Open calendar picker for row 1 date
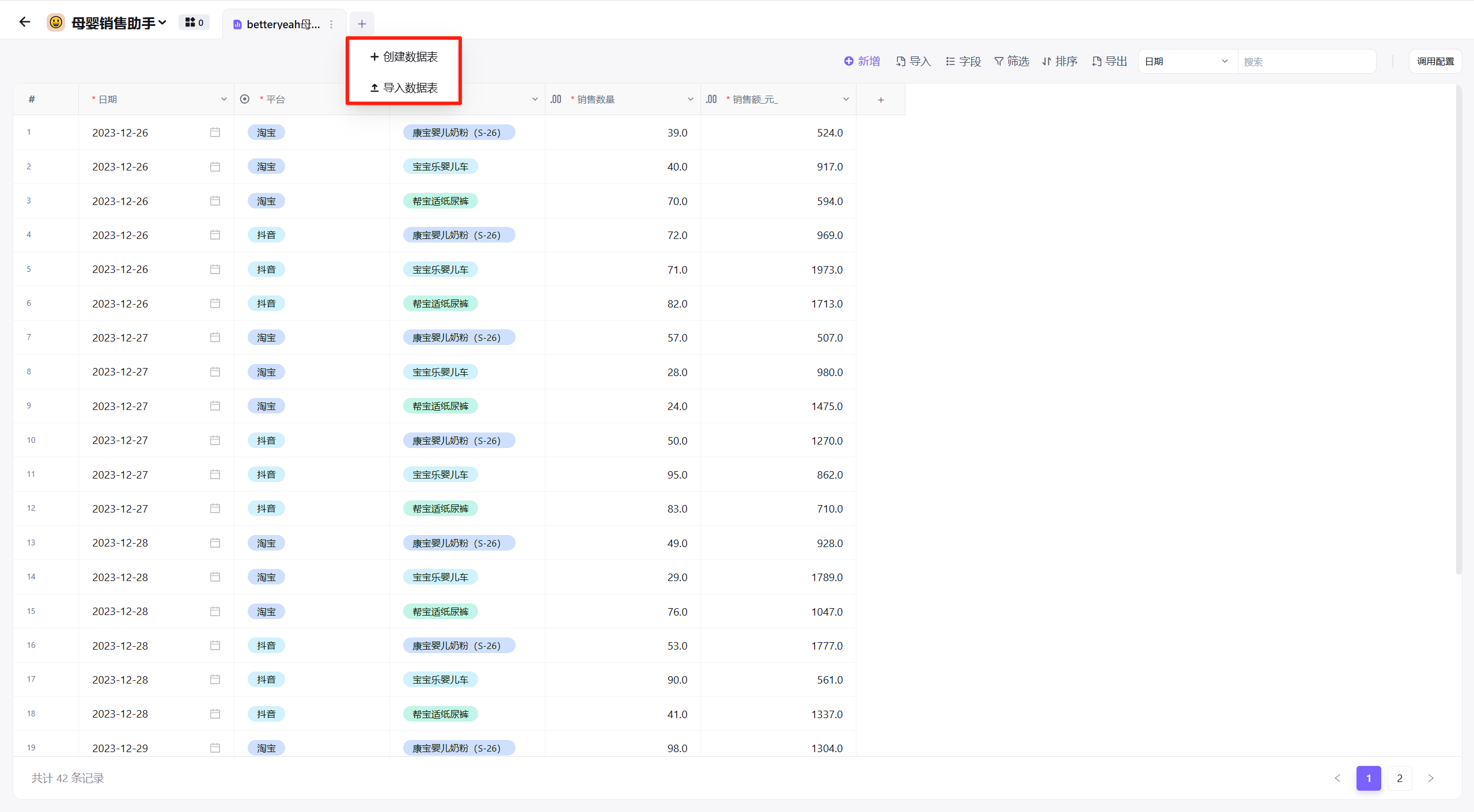 [x=215, y=132]
